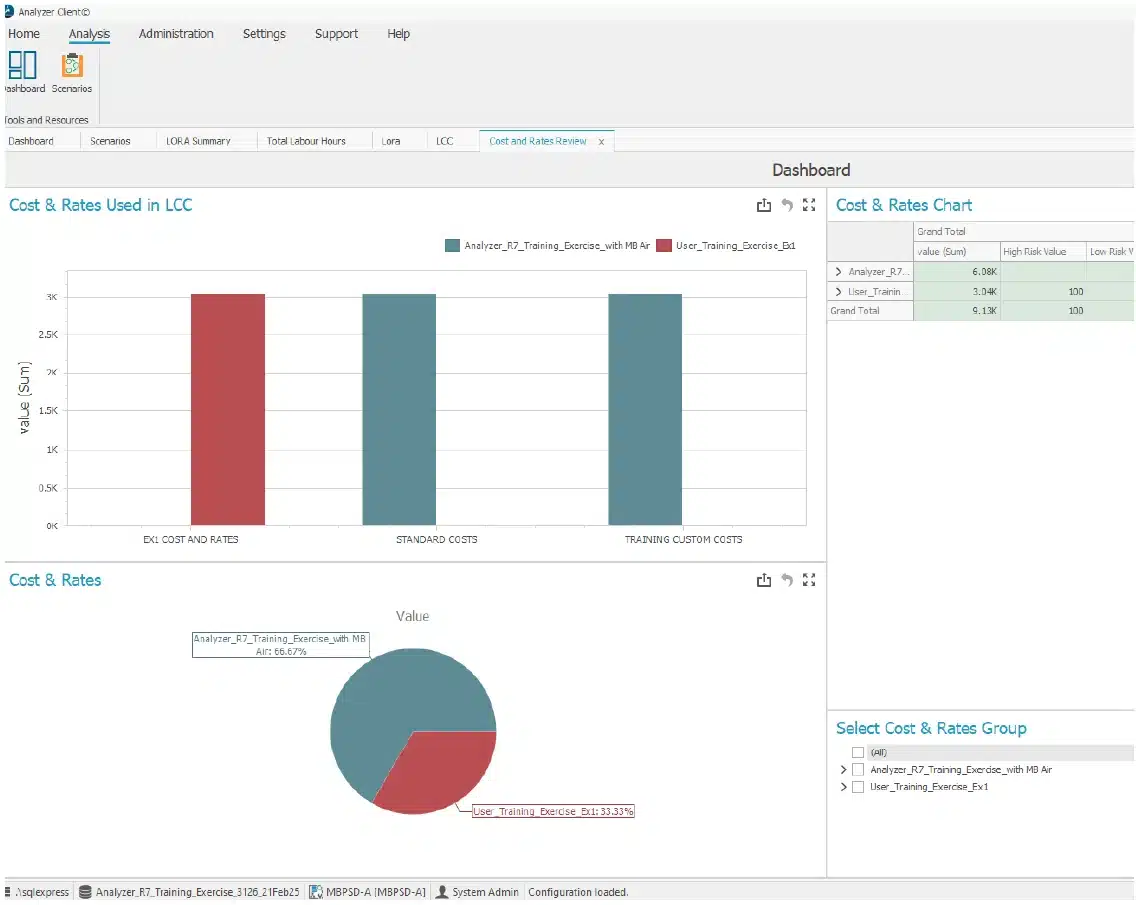Click the High Risk Value column header
The image size is (1136, 905).
coord(1043,251)
